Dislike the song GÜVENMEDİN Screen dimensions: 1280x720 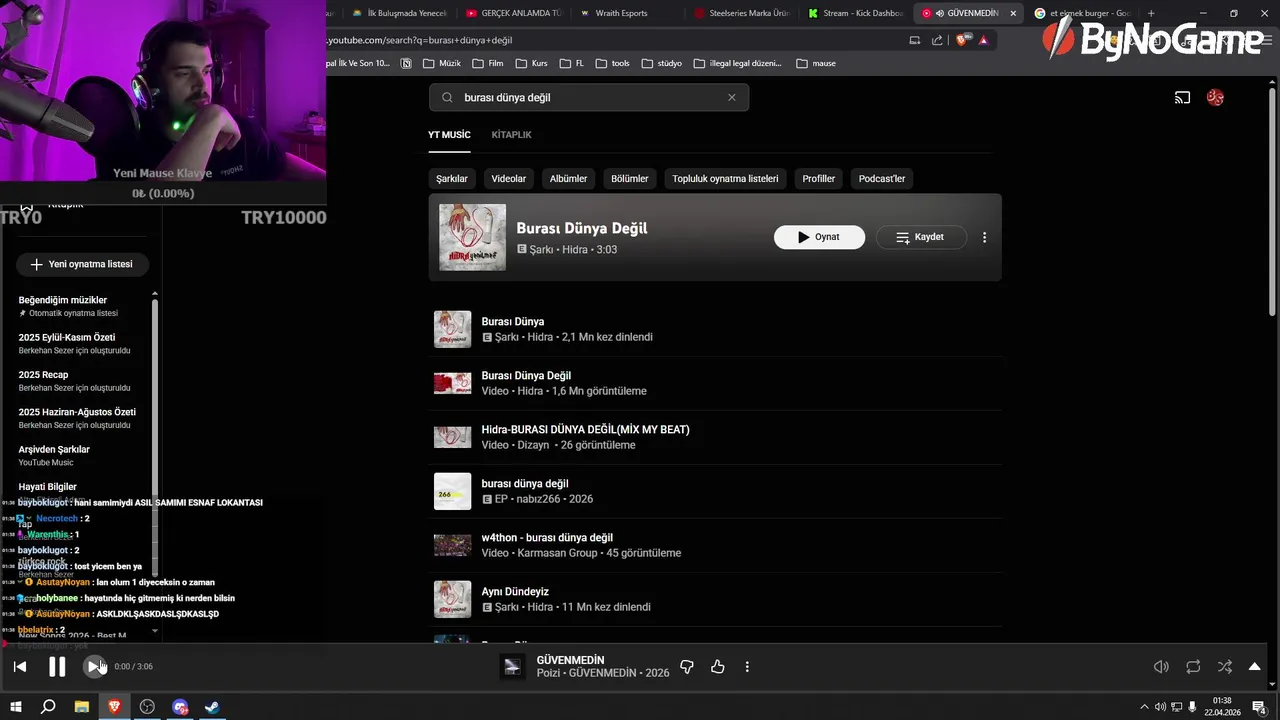687,667
